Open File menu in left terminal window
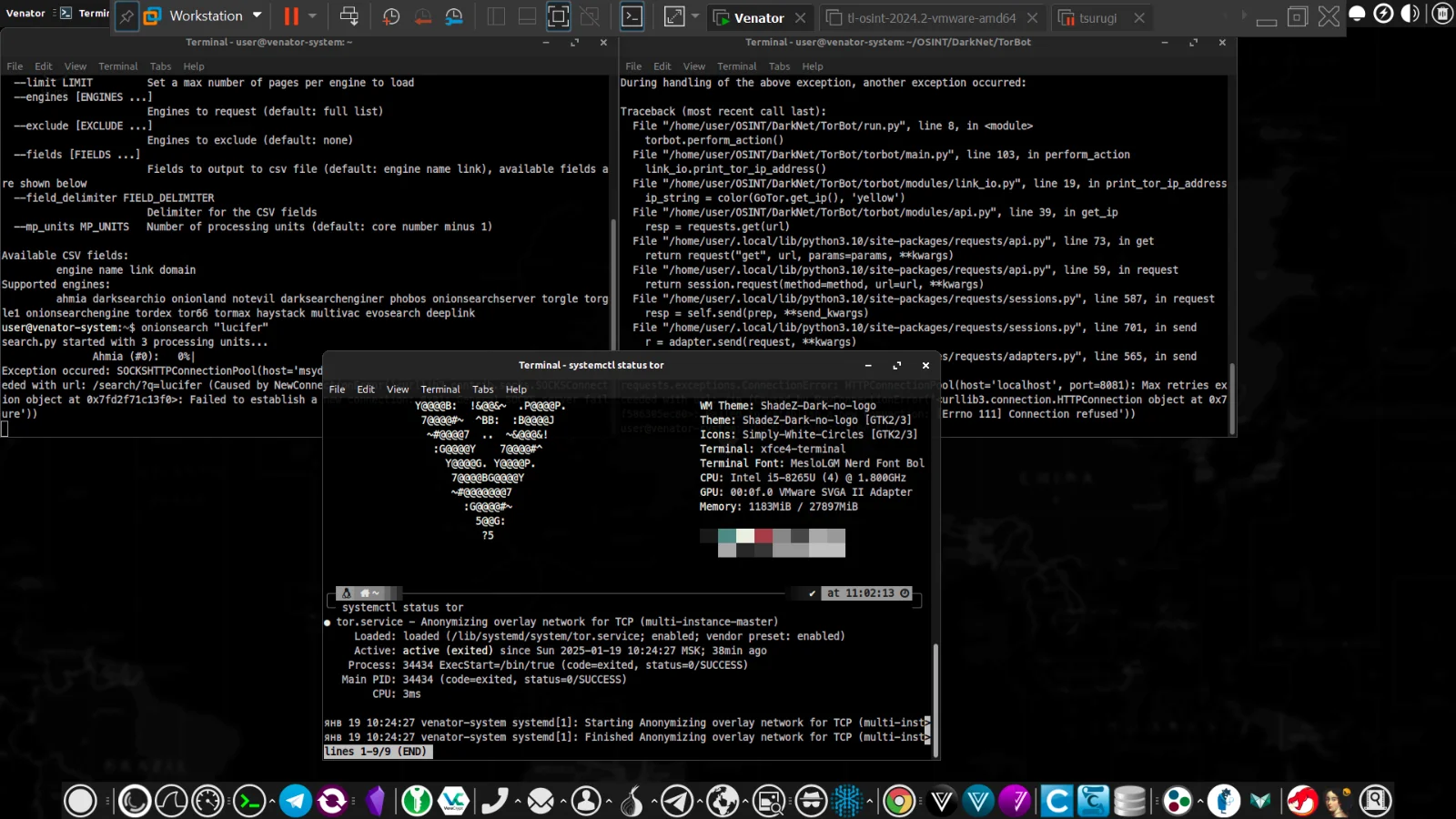Viewport: 1456px width, 819px height. 15,66
